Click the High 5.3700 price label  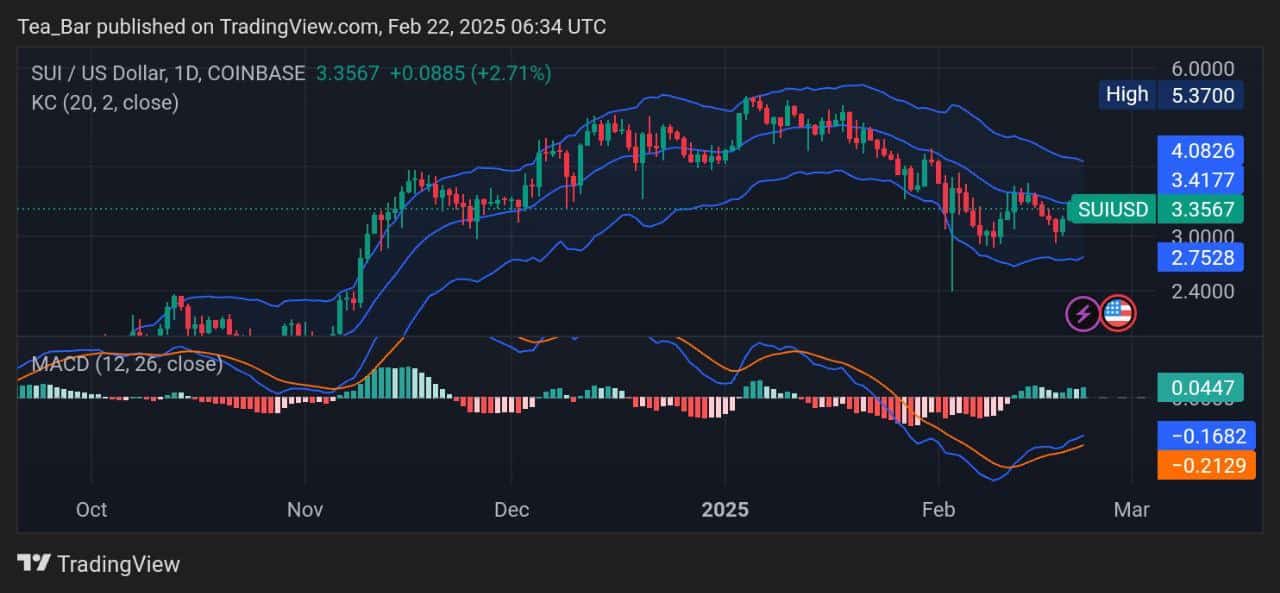point(1170,96)
